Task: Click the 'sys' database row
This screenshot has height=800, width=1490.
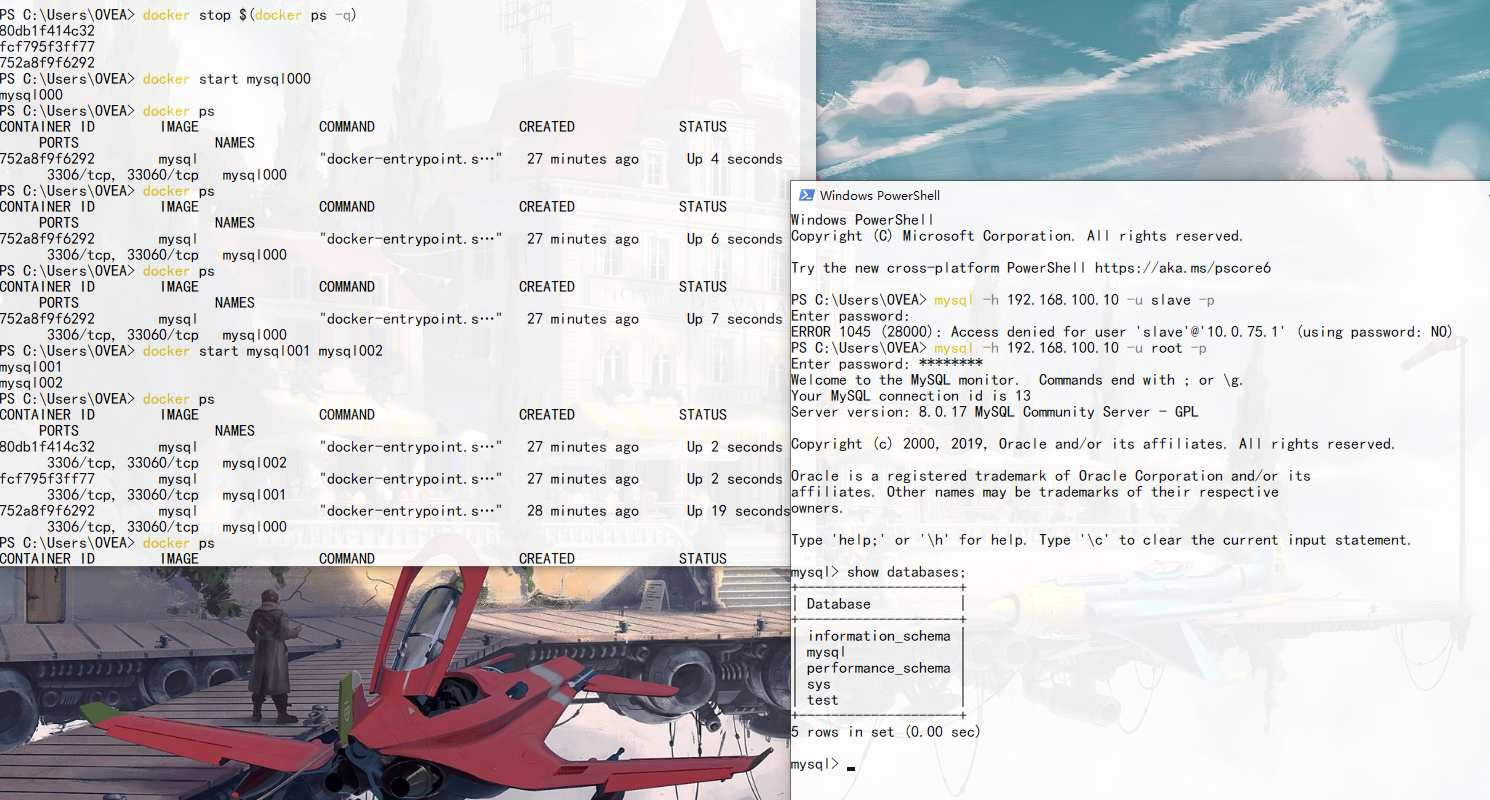Action: tap(819, 684)
